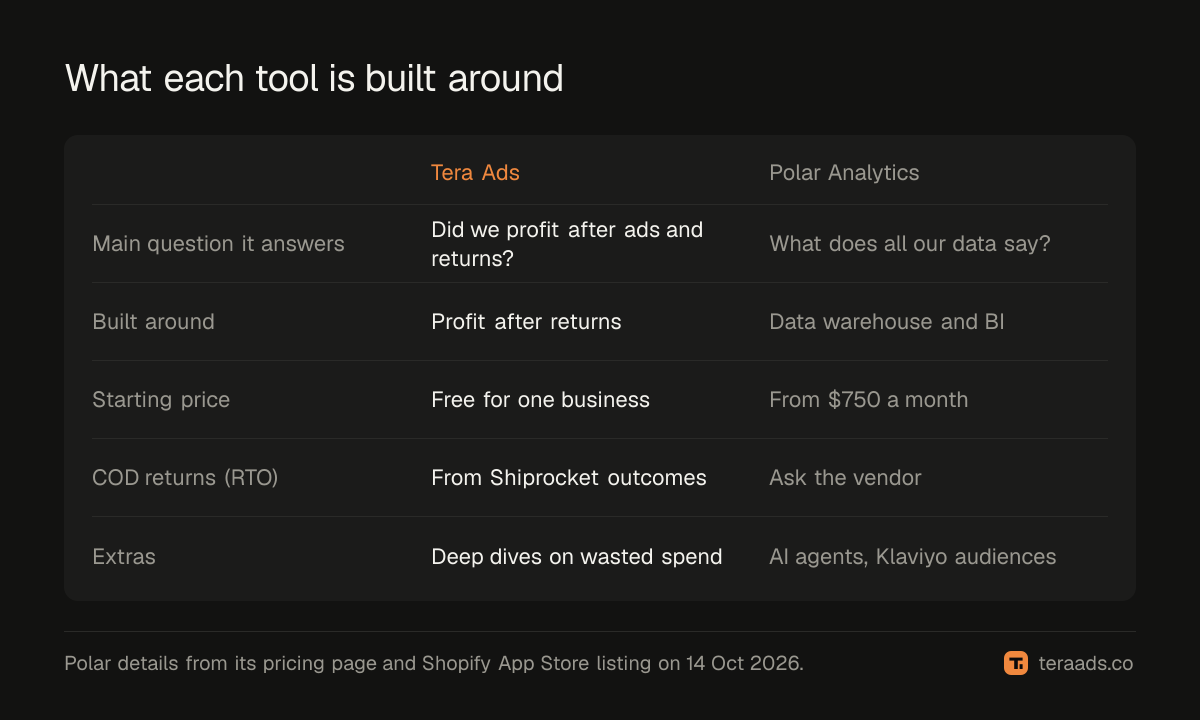Select the 'Main question it answers' row label

(x=218, y=244)
